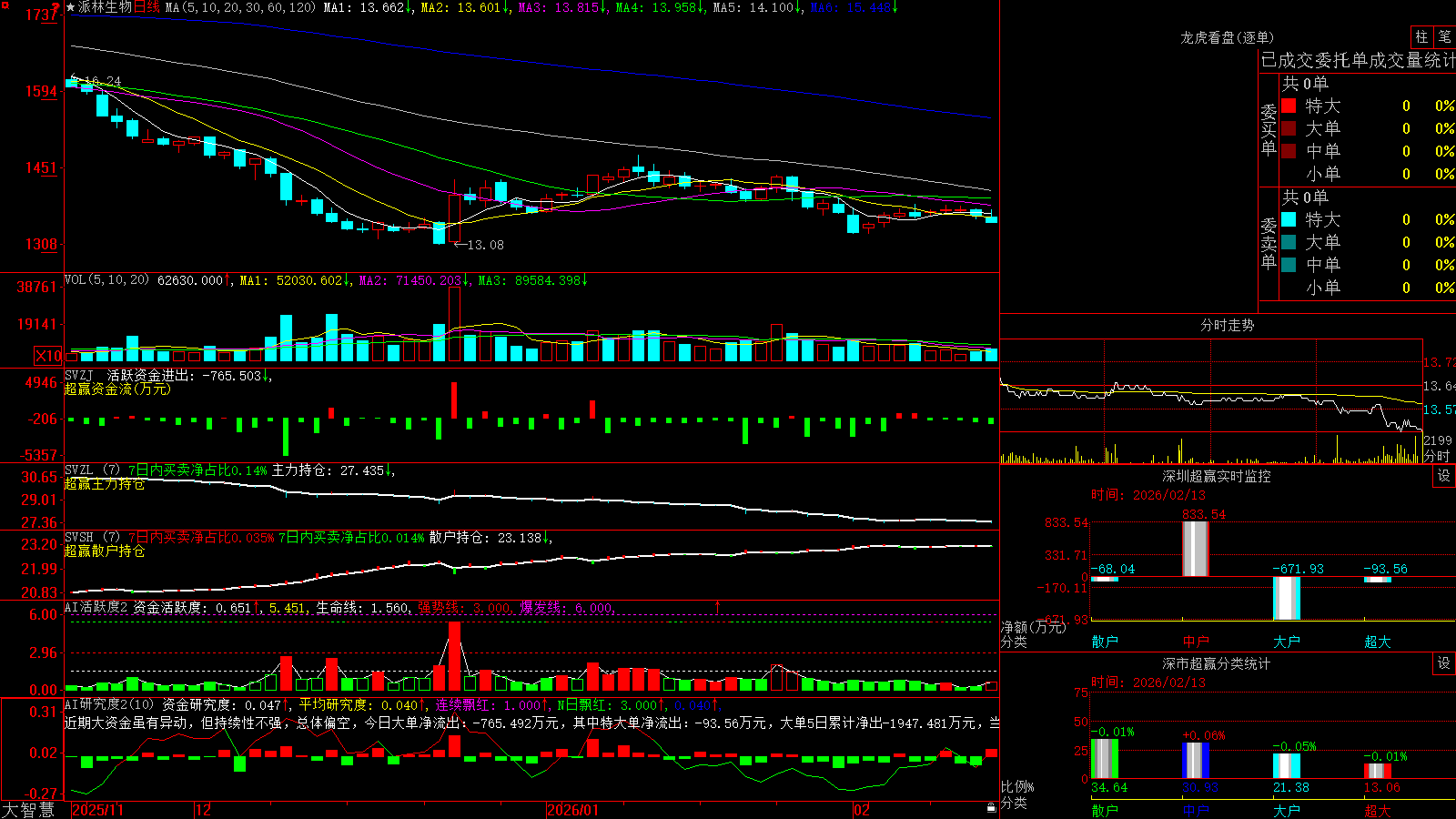The image size is (1456, 819).
Task: Click the 13.06 超大 percentage bar
Action: (1378, 771)
